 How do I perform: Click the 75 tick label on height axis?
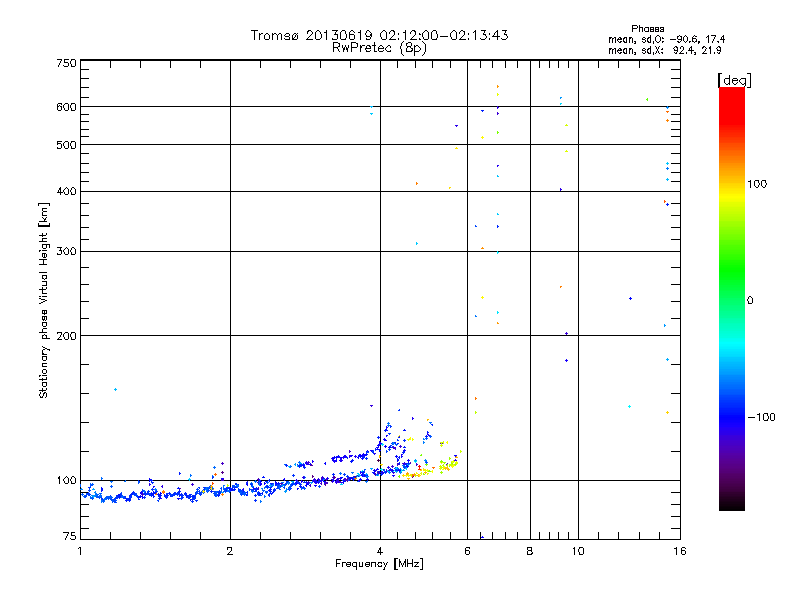68,538
